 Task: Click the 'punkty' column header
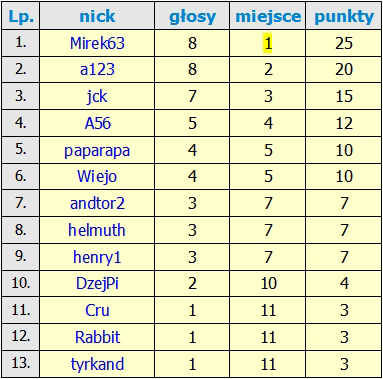344,16
